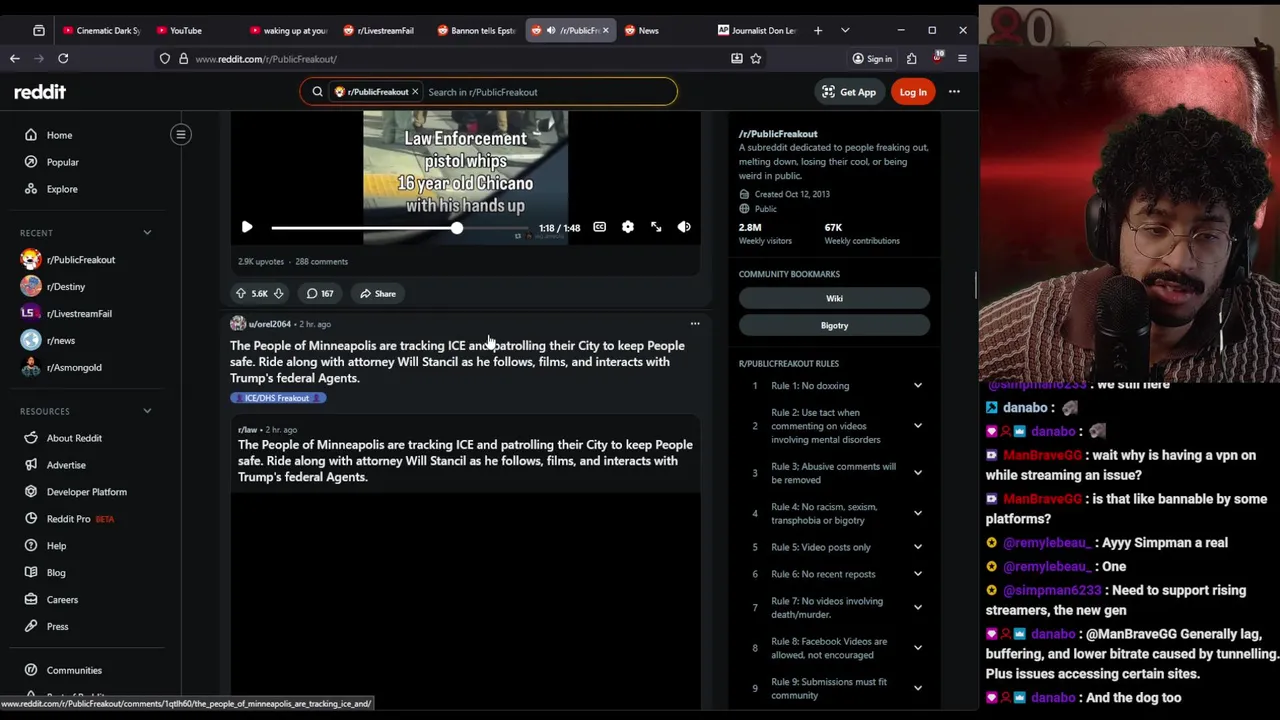
Task: Open u/orel2064 user profile
Action: pyautogui.click(x=269, y=324)
